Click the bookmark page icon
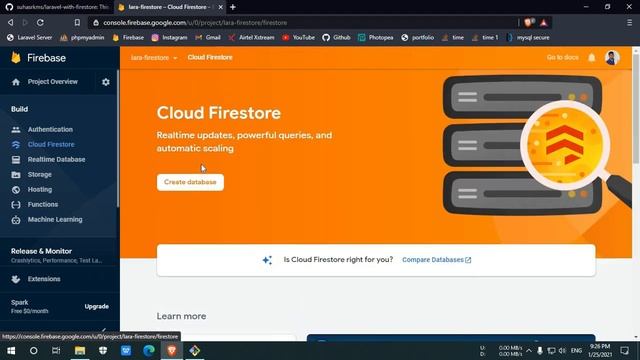640x360 pixels. coord(77,22)
